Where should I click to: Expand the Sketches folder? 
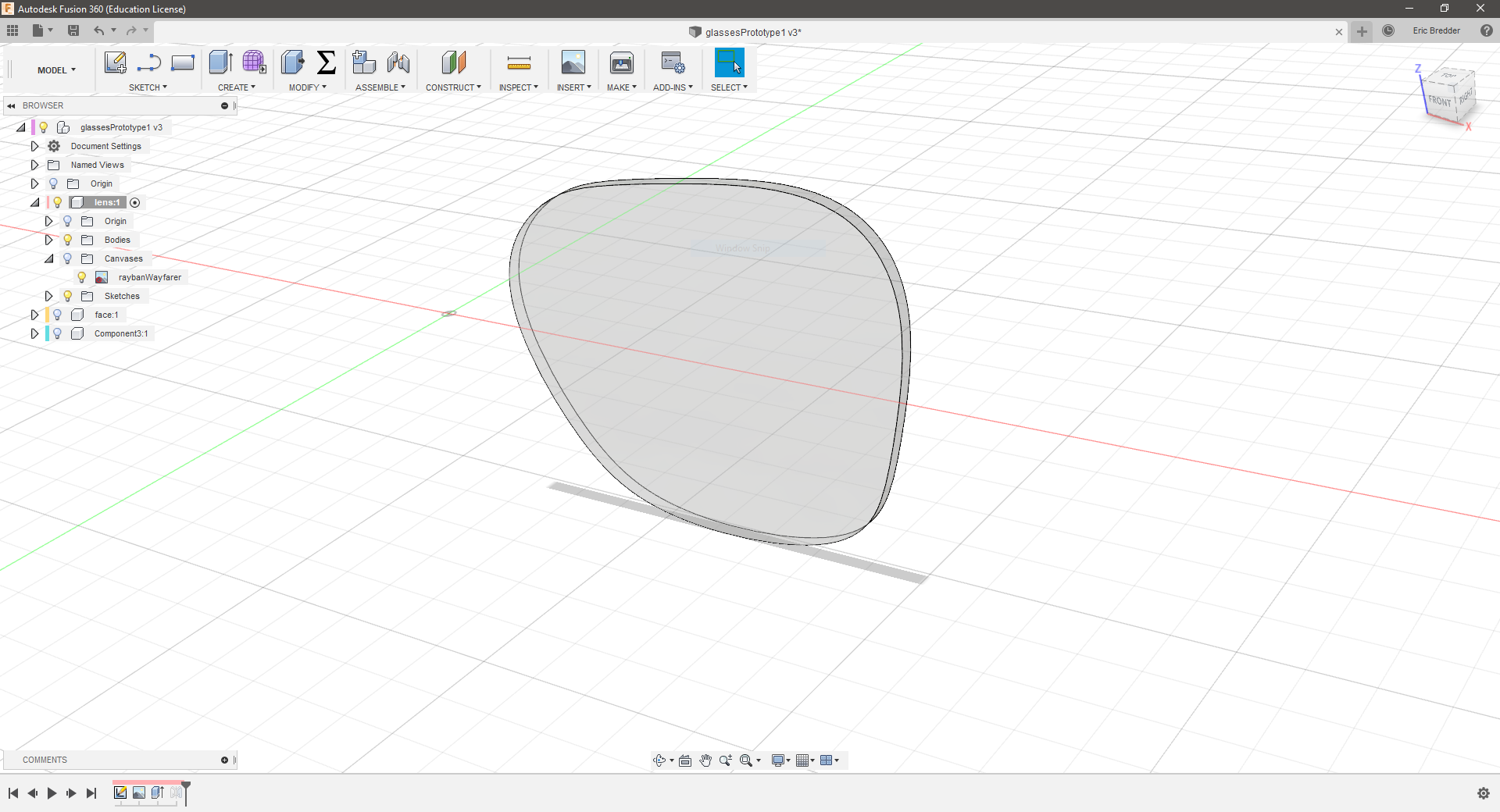click(x=48, y=296)
